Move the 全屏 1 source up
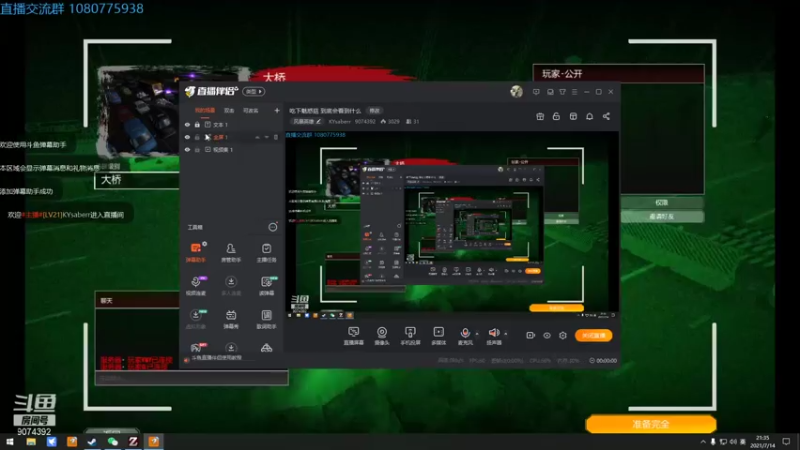800x450 pixels. (x=258, y=137)
